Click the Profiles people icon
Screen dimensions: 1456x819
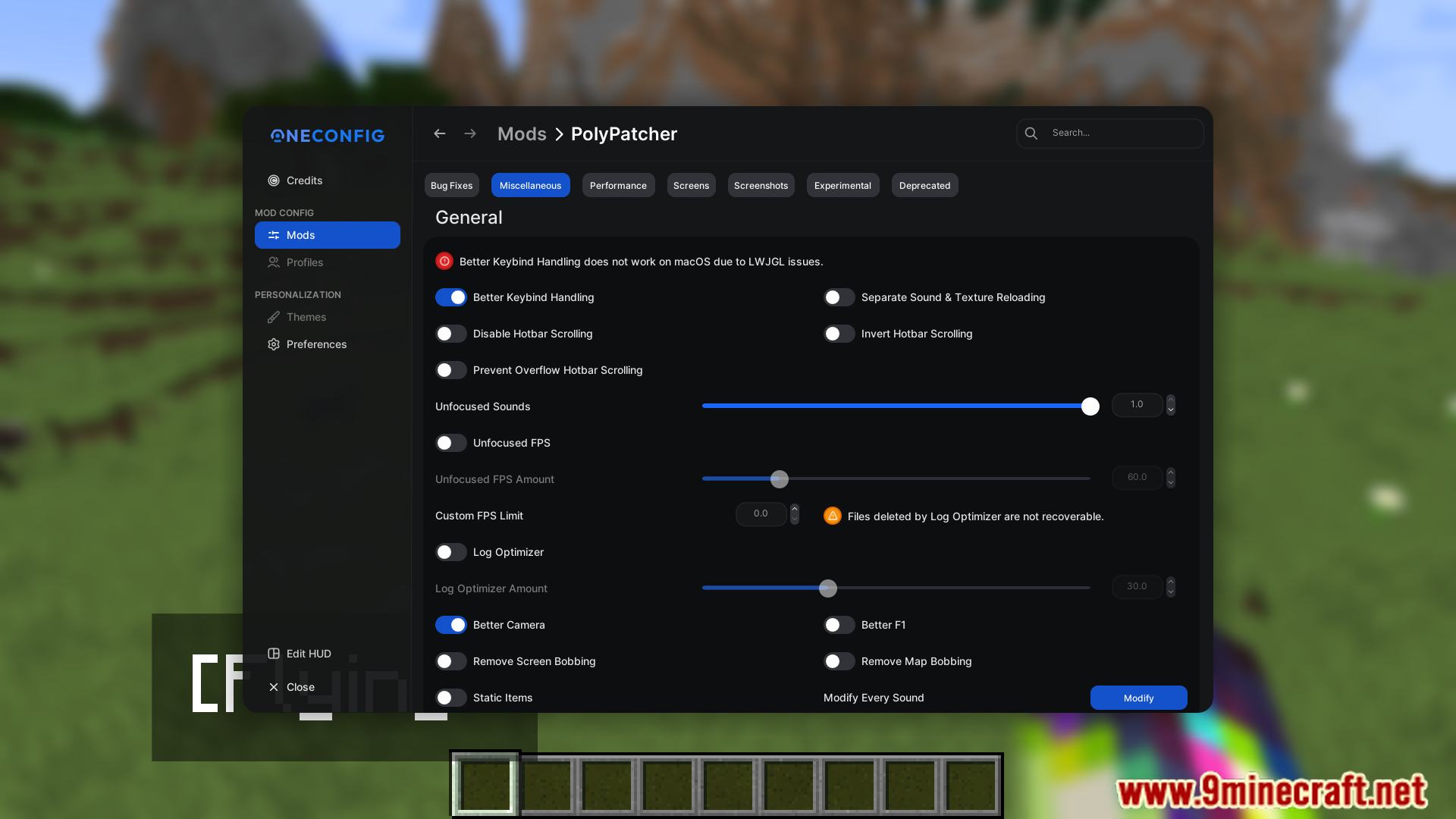(x=274, y=262)
